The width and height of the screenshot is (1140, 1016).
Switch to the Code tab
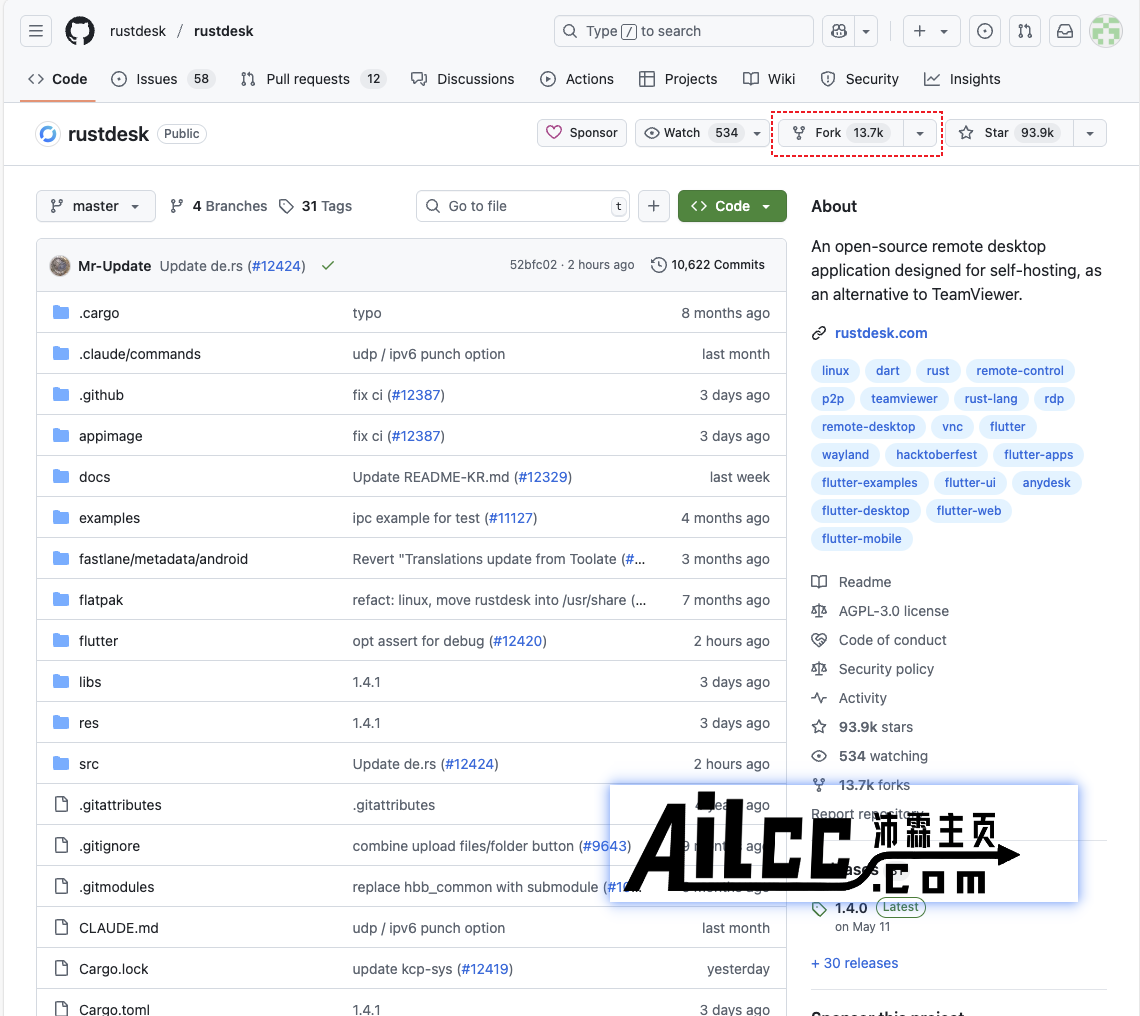coord(57,79)
